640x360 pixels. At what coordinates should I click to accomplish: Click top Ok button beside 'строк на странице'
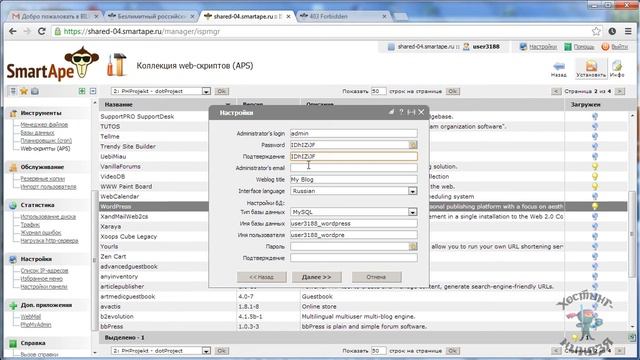452,91
